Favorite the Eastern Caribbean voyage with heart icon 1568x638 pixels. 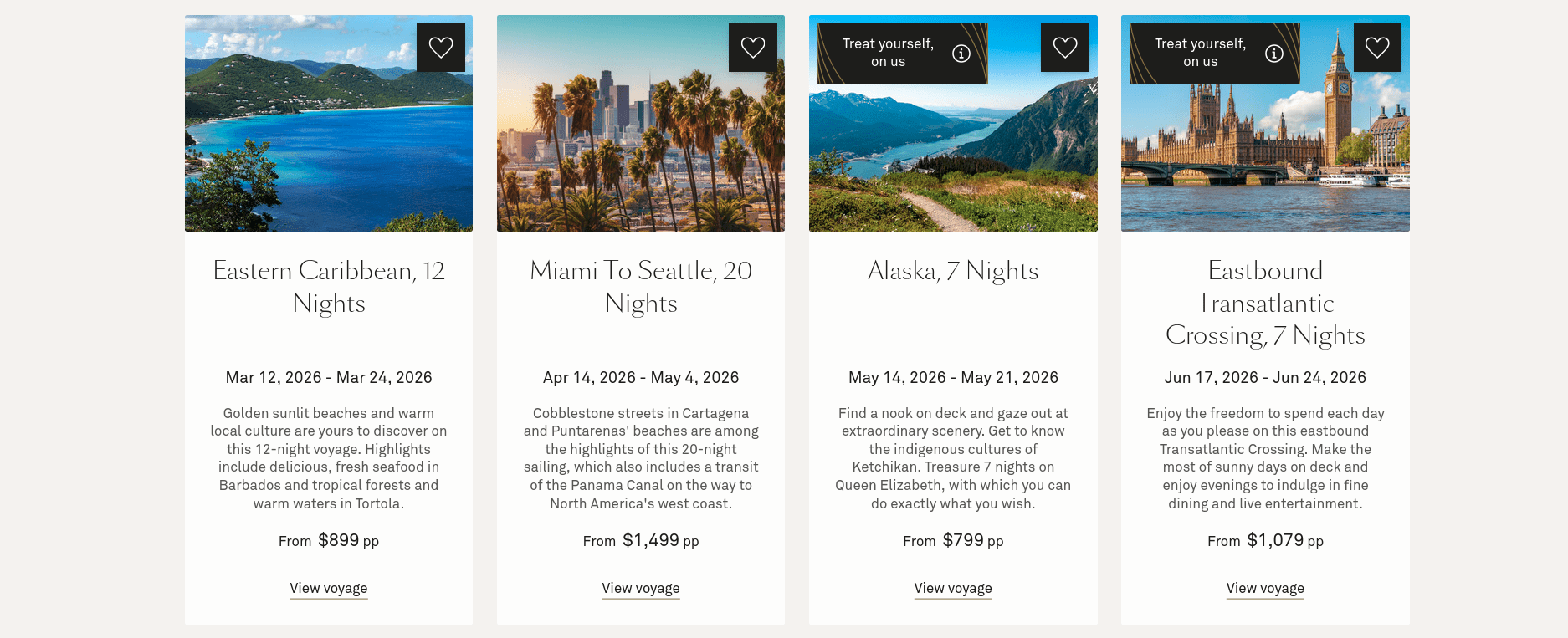point(441,48)
